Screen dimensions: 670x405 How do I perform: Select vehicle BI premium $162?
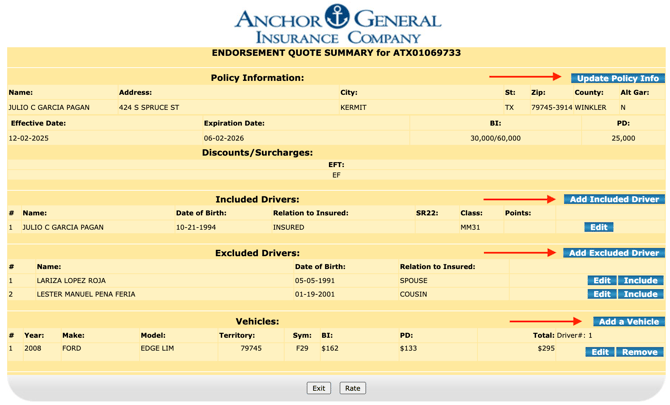coord(330,348)
